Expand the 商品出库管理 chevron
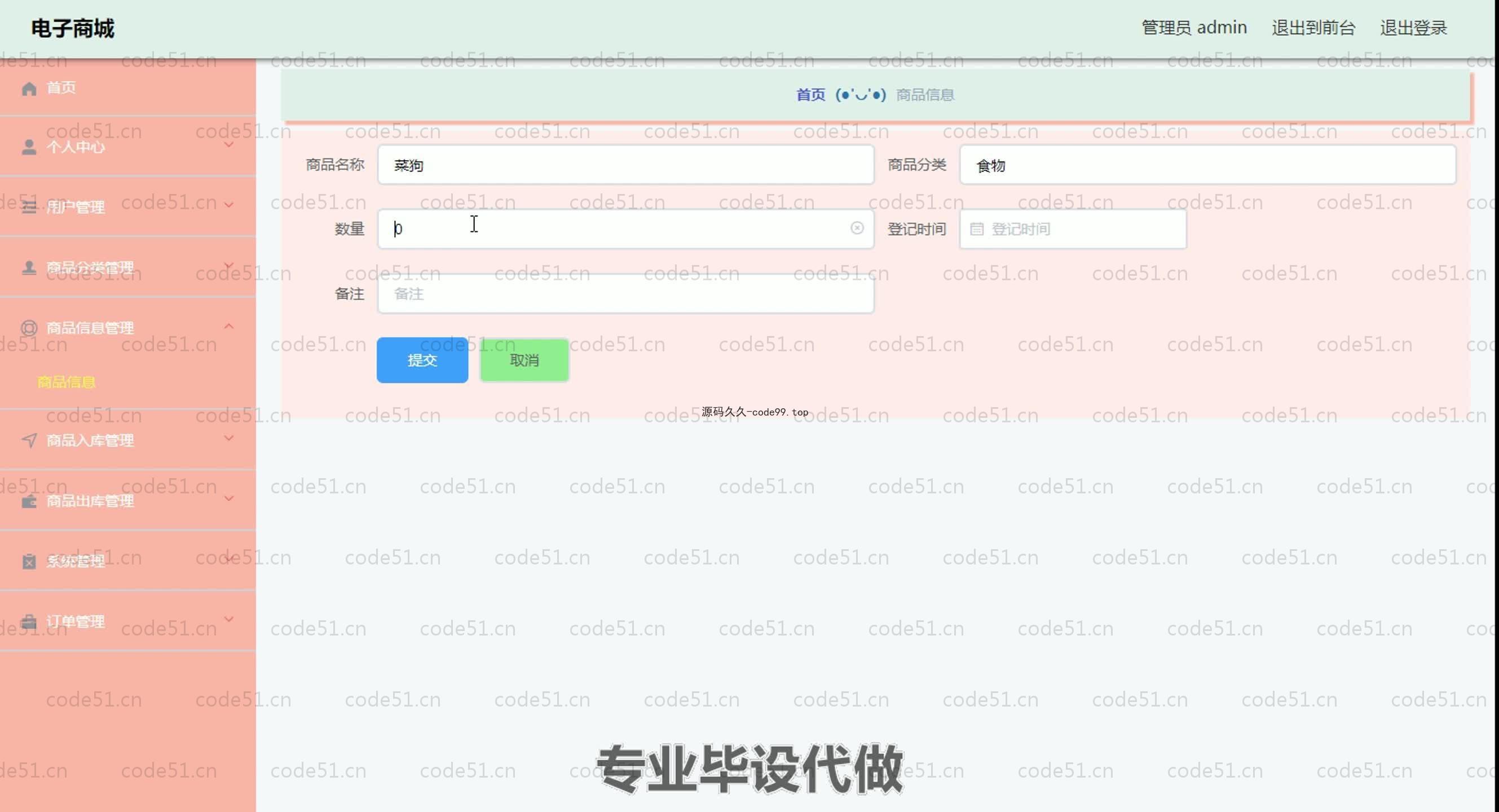Viewport: 1499px width, 812px height. click(230, 498)
